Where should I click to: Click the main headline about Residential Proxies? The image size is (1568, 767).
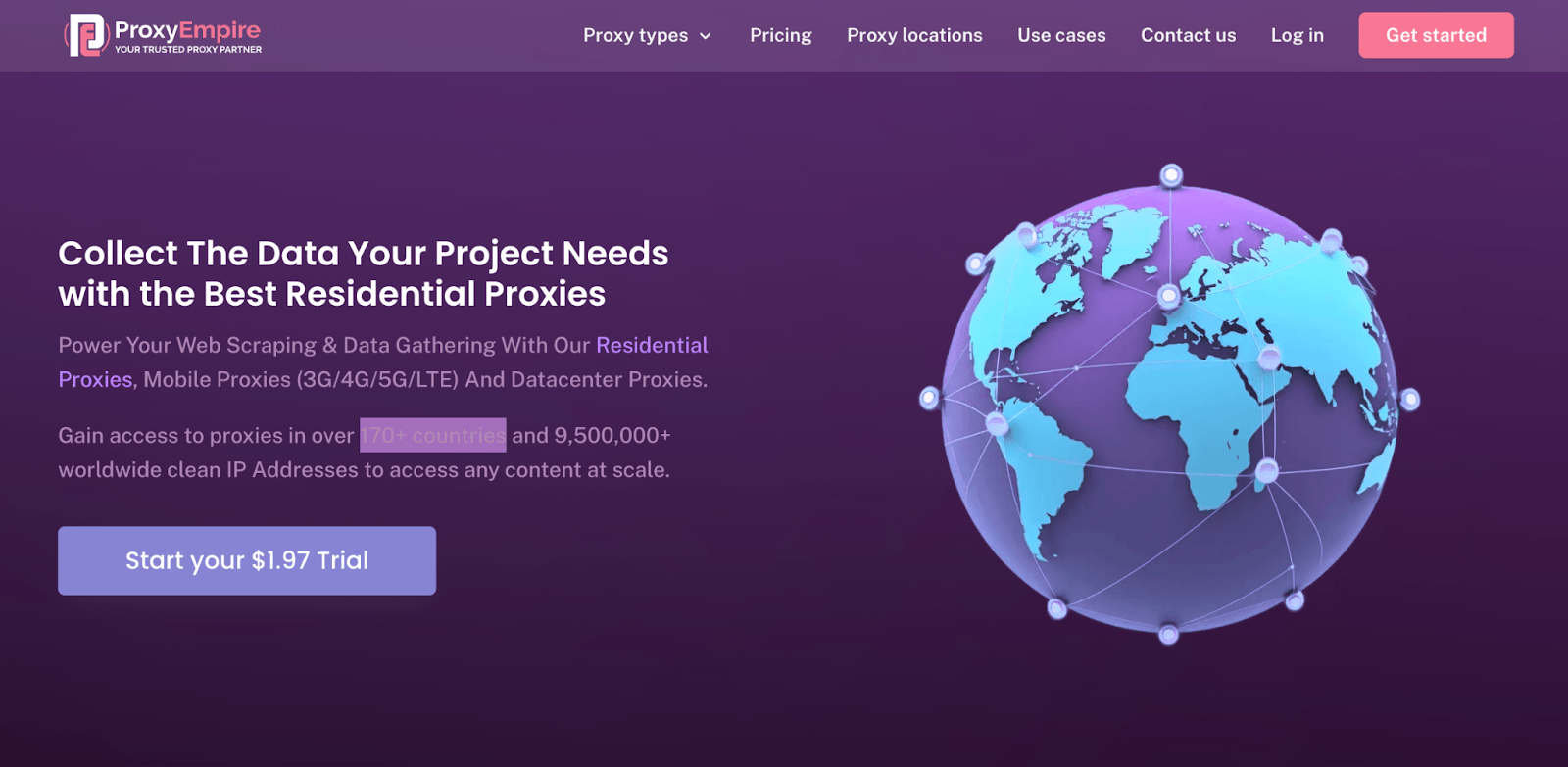coord(363,273)
